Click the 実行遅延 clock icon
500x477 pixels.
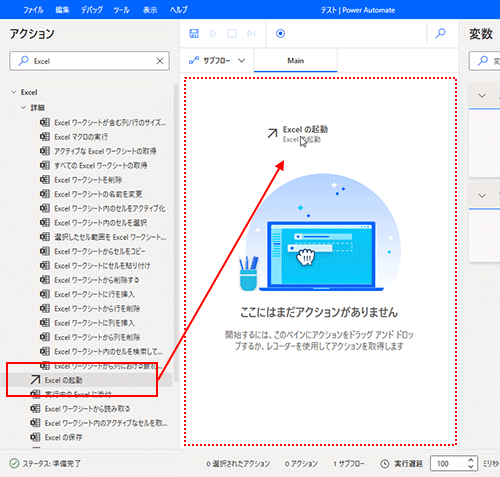coord(385,464)
